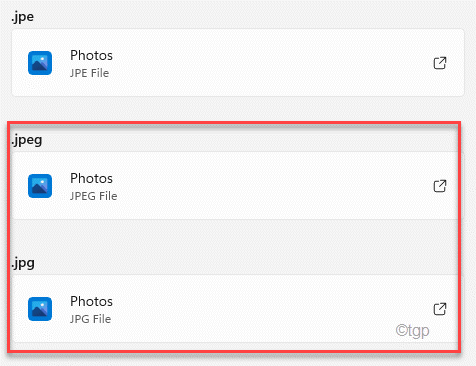Select the Photos label above JPE File

[x=91, y=55]
